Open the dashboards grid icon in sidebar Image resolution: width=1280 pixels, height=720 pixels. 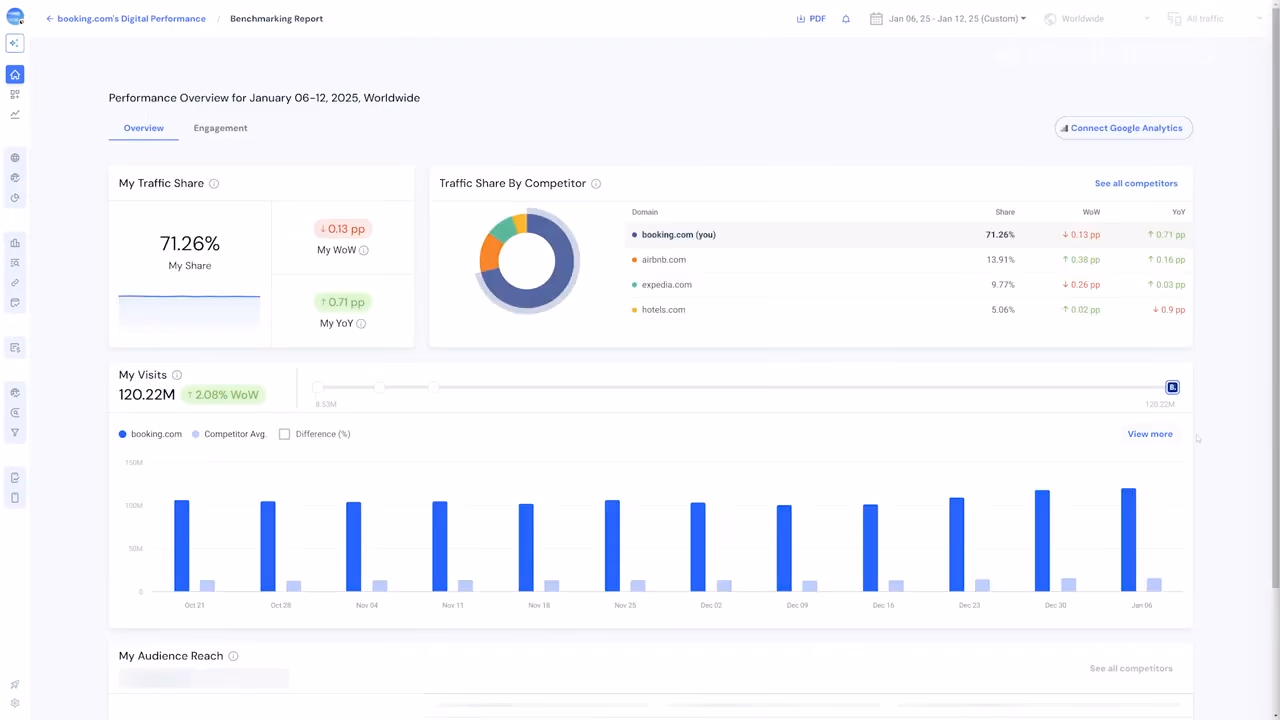click(15, 95)
